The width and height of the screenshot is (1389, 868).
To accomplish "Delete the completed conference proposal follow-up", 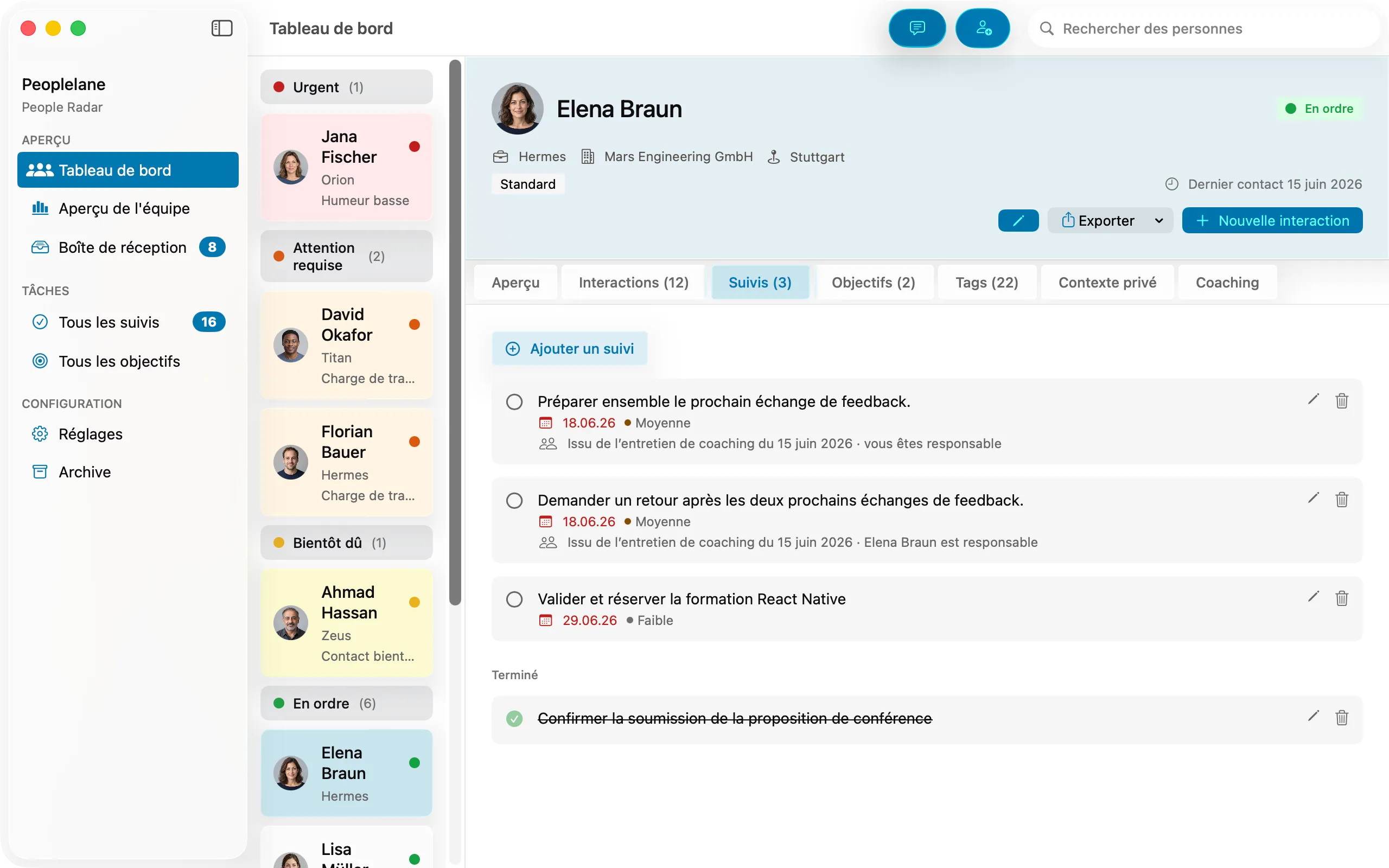I will point(1341,718).
